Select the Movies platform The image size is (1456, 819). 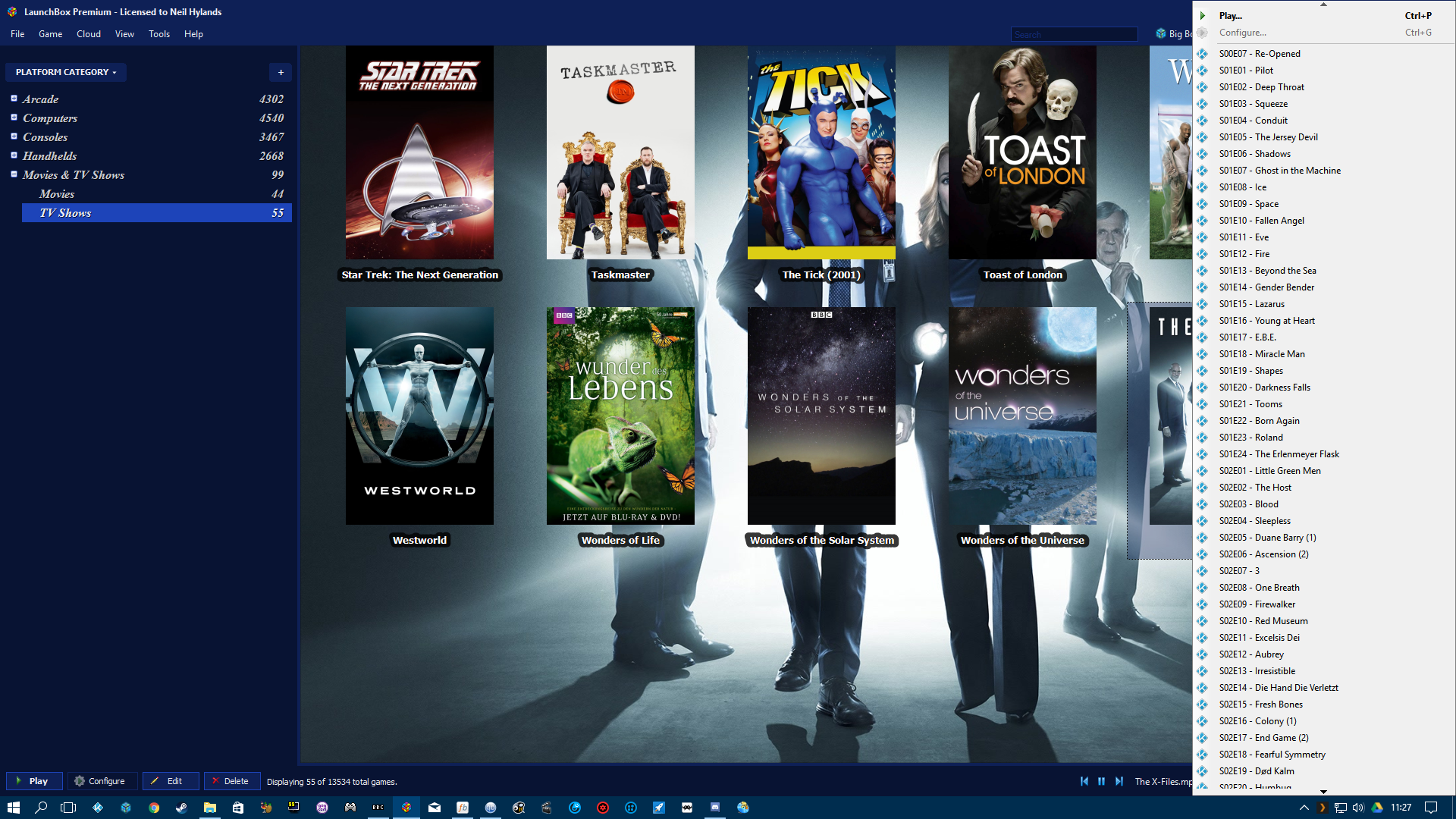(x=157, y=194)
